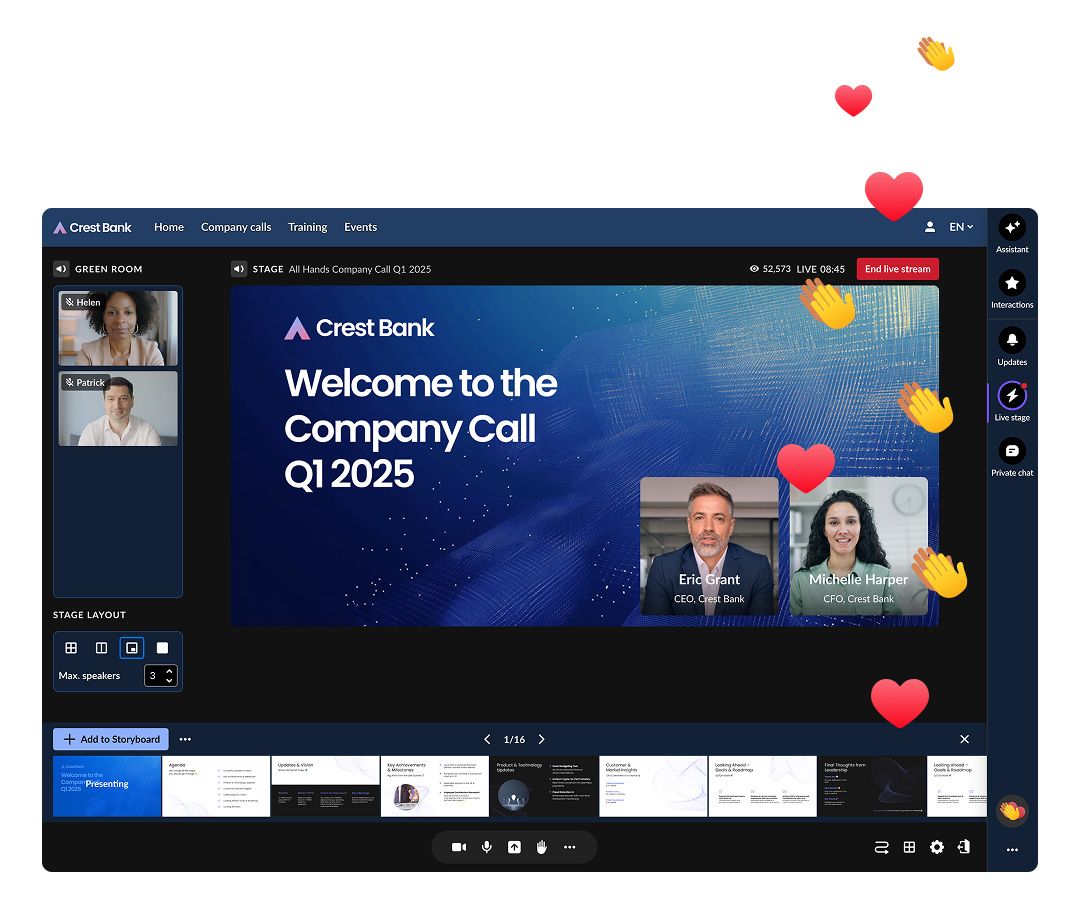Open the Assistant panel icon
This screenshot has width=1080, height=921.
point(1012,228)
